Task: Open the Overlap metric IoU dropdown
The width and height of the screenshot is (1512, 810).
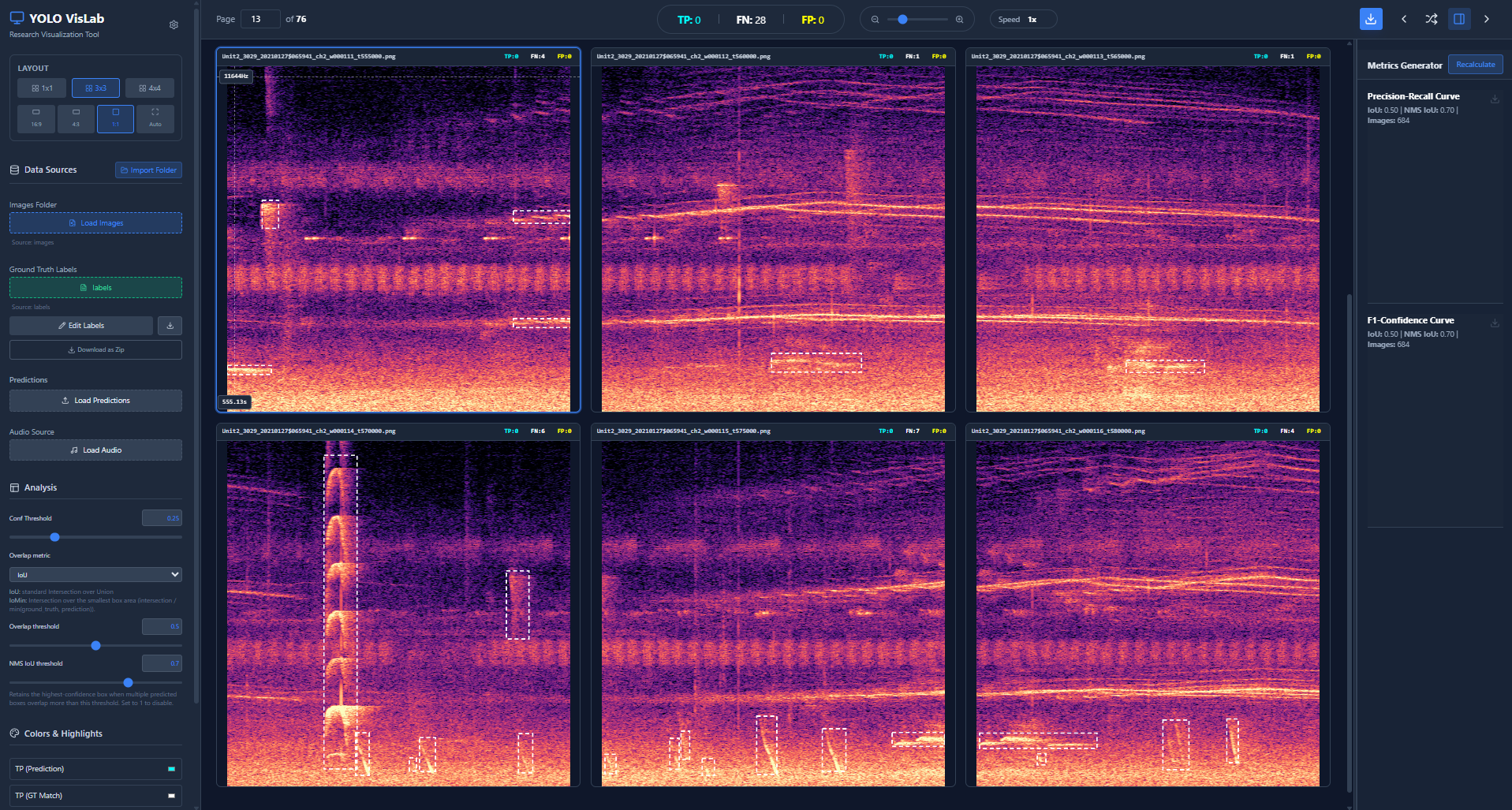Action: (95, 574)
